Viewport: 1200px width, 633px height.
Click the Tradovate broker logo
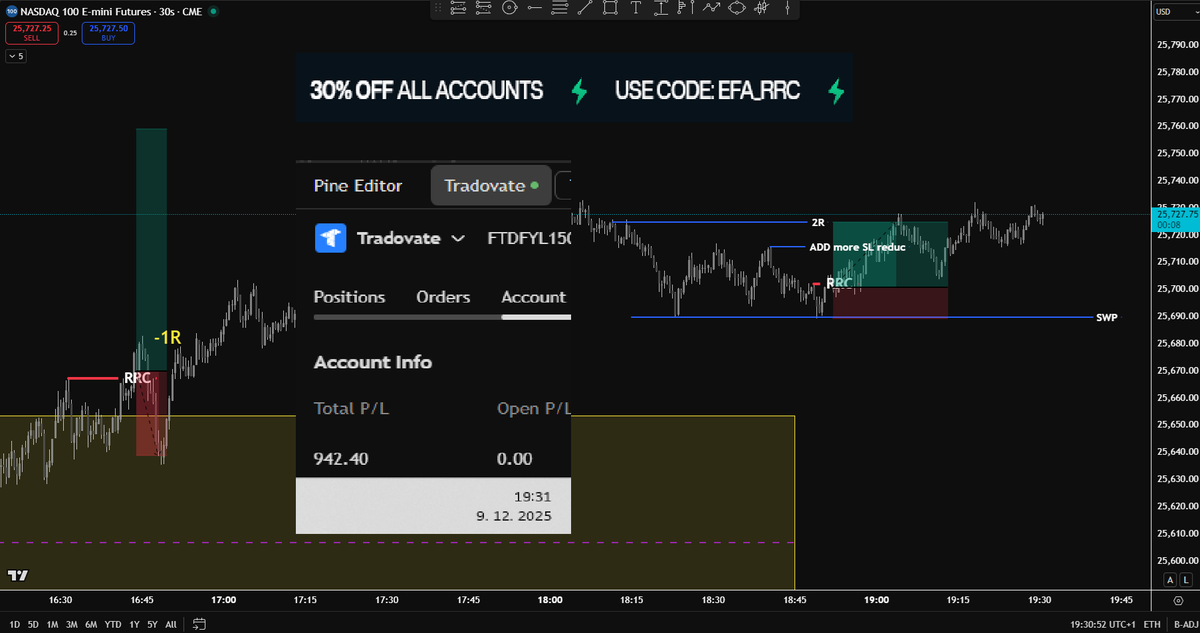[331, 238]
